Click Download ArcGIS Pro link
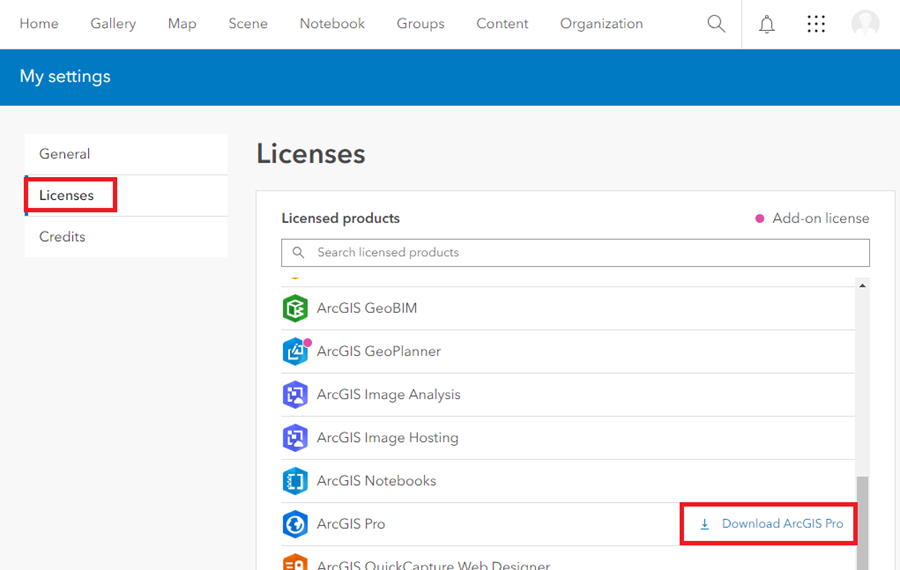The image size is (900, 570). pos(771,524)
